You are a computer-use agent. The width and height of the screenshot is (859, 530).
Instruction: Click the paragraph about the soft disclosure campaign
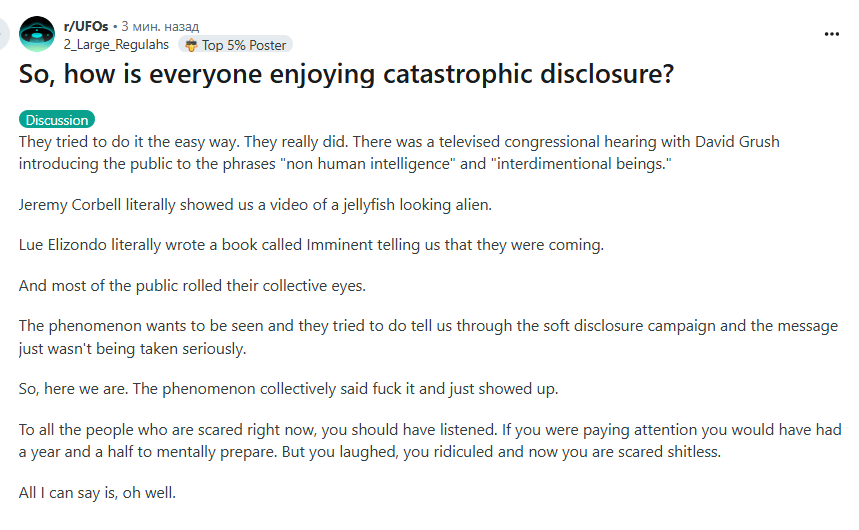[x=428, y=337]
